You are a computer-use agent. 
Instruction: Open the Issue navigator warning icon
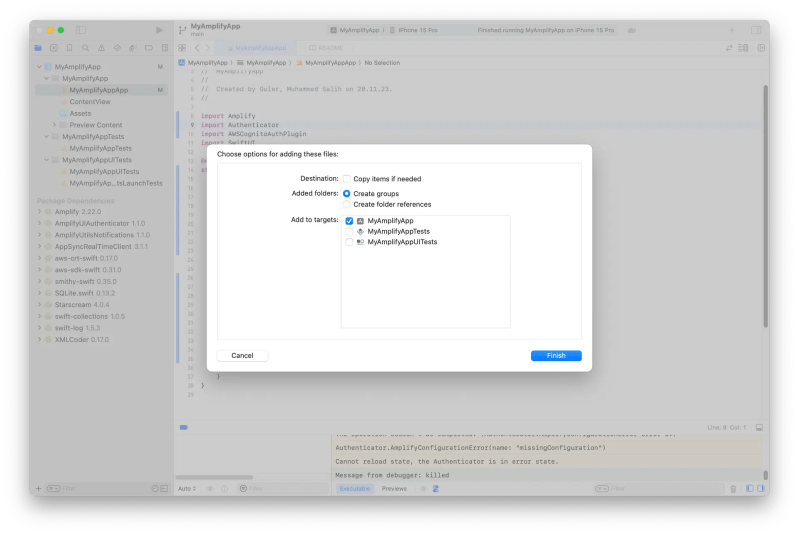click(101, 48)
